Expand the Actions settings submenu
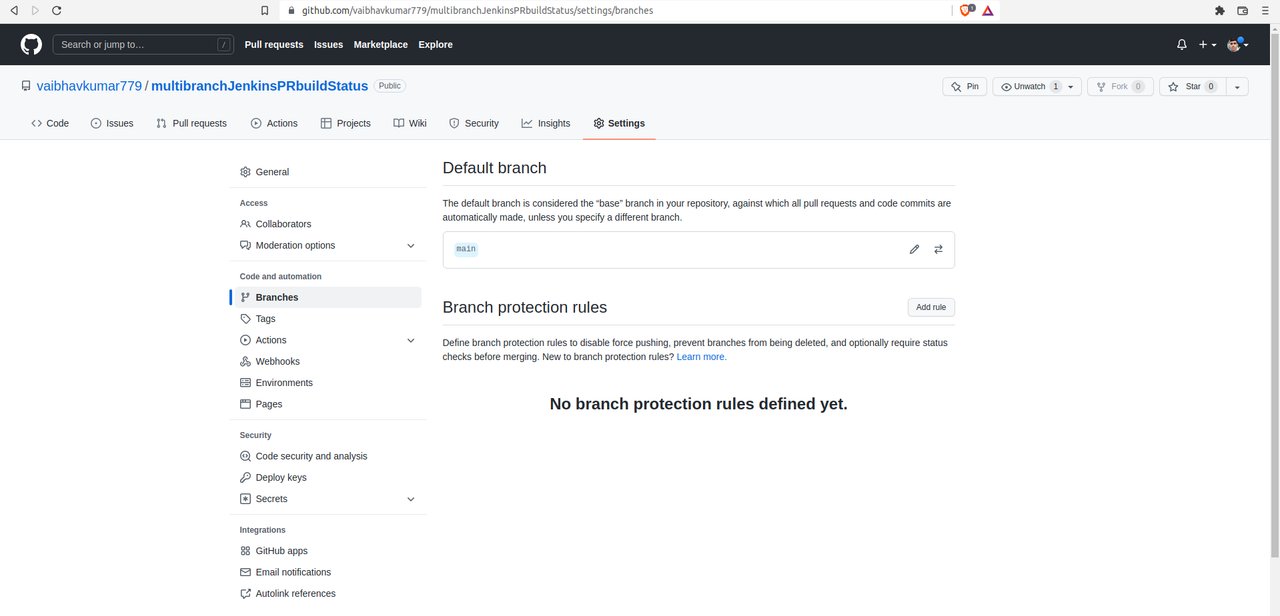The height and width of the screenshot is (616, 1280). tap(410, 340)
